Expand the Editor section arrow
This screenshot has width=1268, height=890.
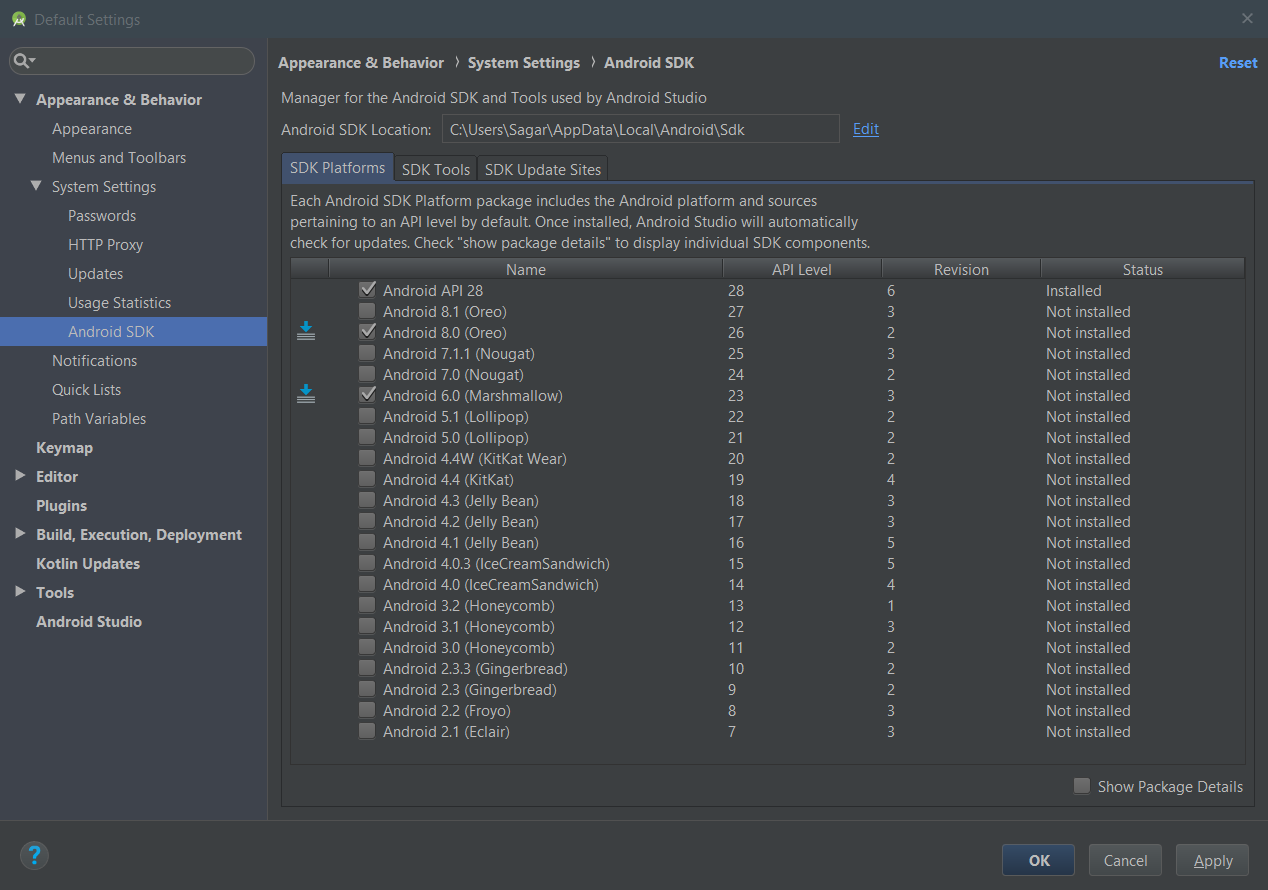click(x=20, y=476)
